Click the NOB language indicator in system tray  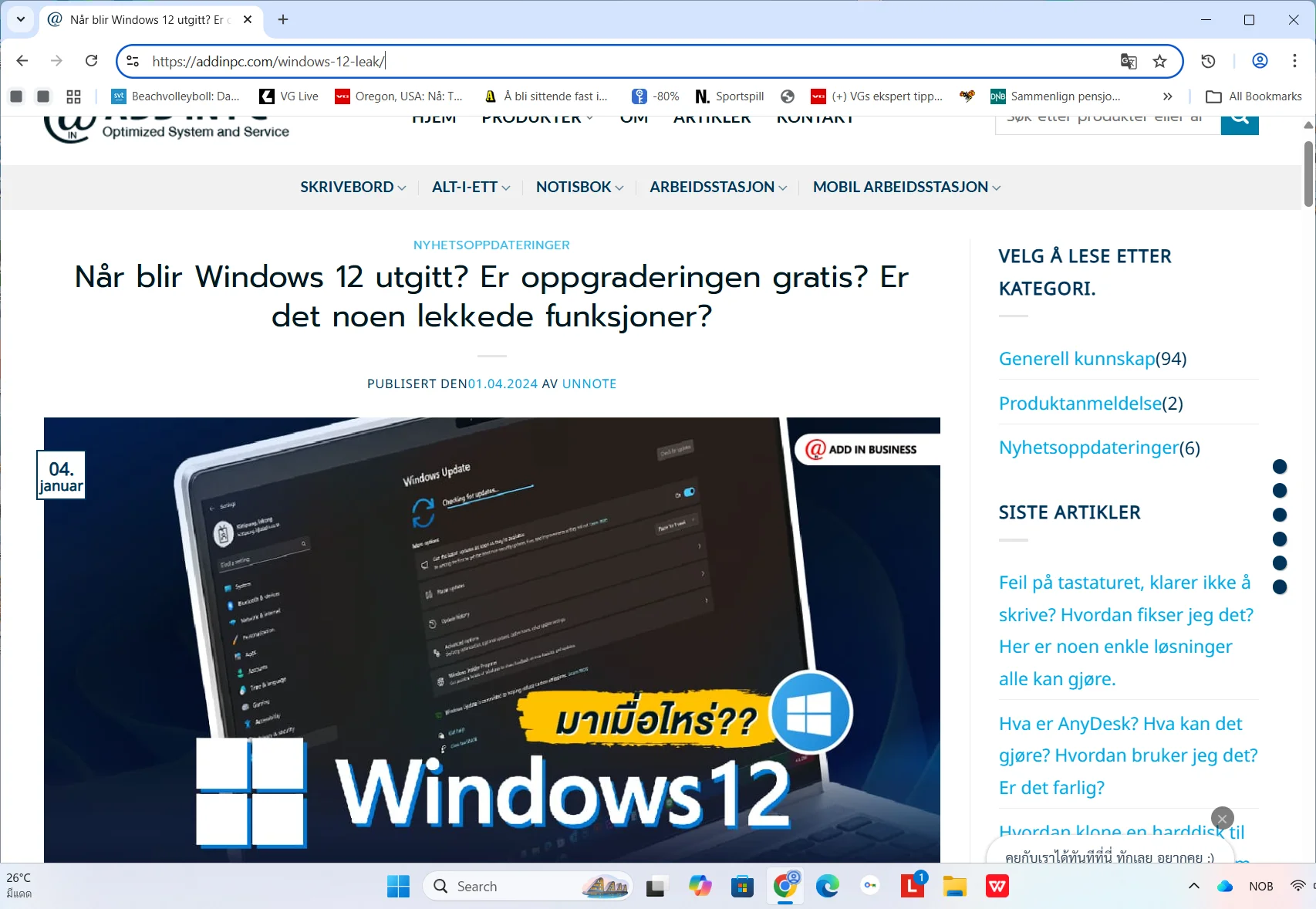click(1262, 886)
